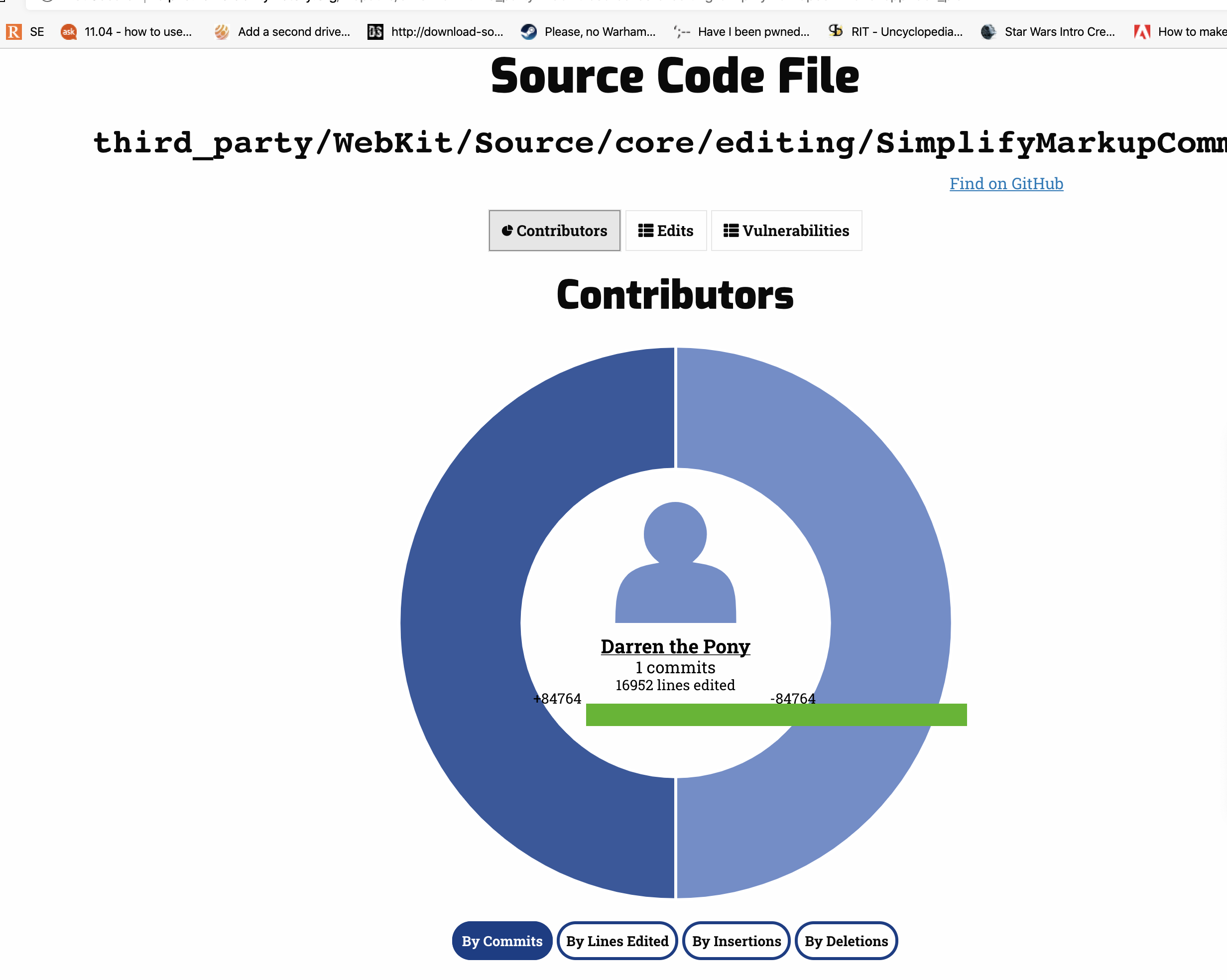This screenshot has height=980, width=1227.
Task: Open the 'http://download-so...' bookmark
Action: pos(446,32)
